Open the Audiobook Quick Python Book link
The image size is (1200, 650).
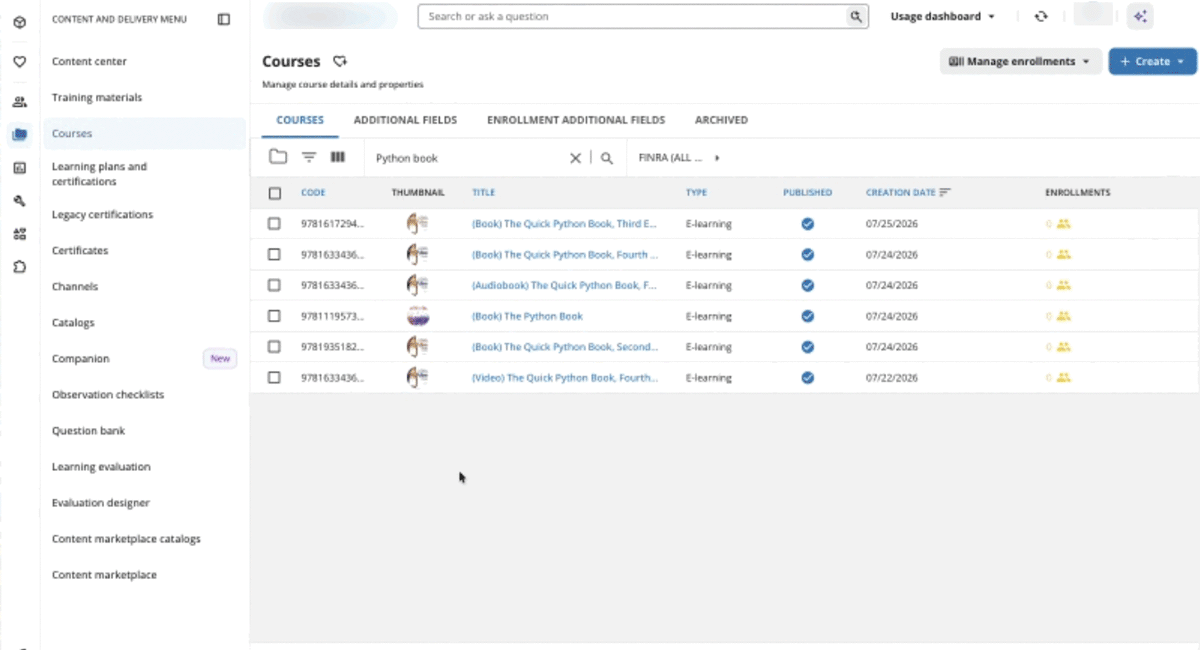[x=564, y=285]
